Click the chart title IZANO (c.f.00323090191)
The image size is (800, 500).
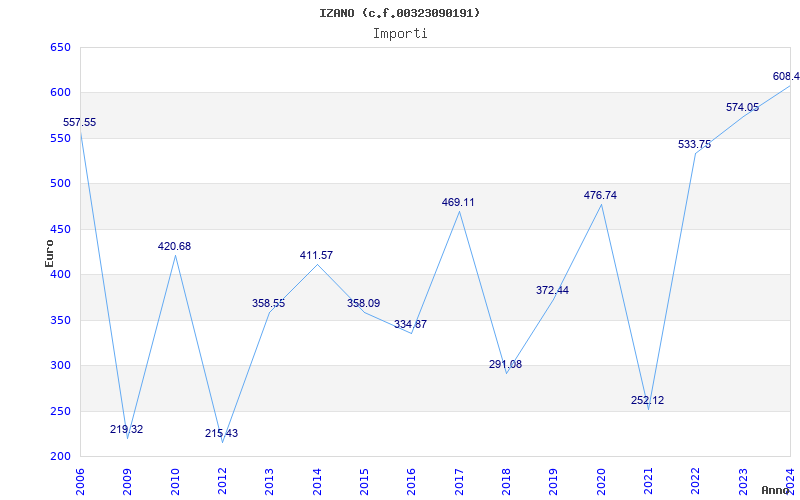[x=399, y=13]
